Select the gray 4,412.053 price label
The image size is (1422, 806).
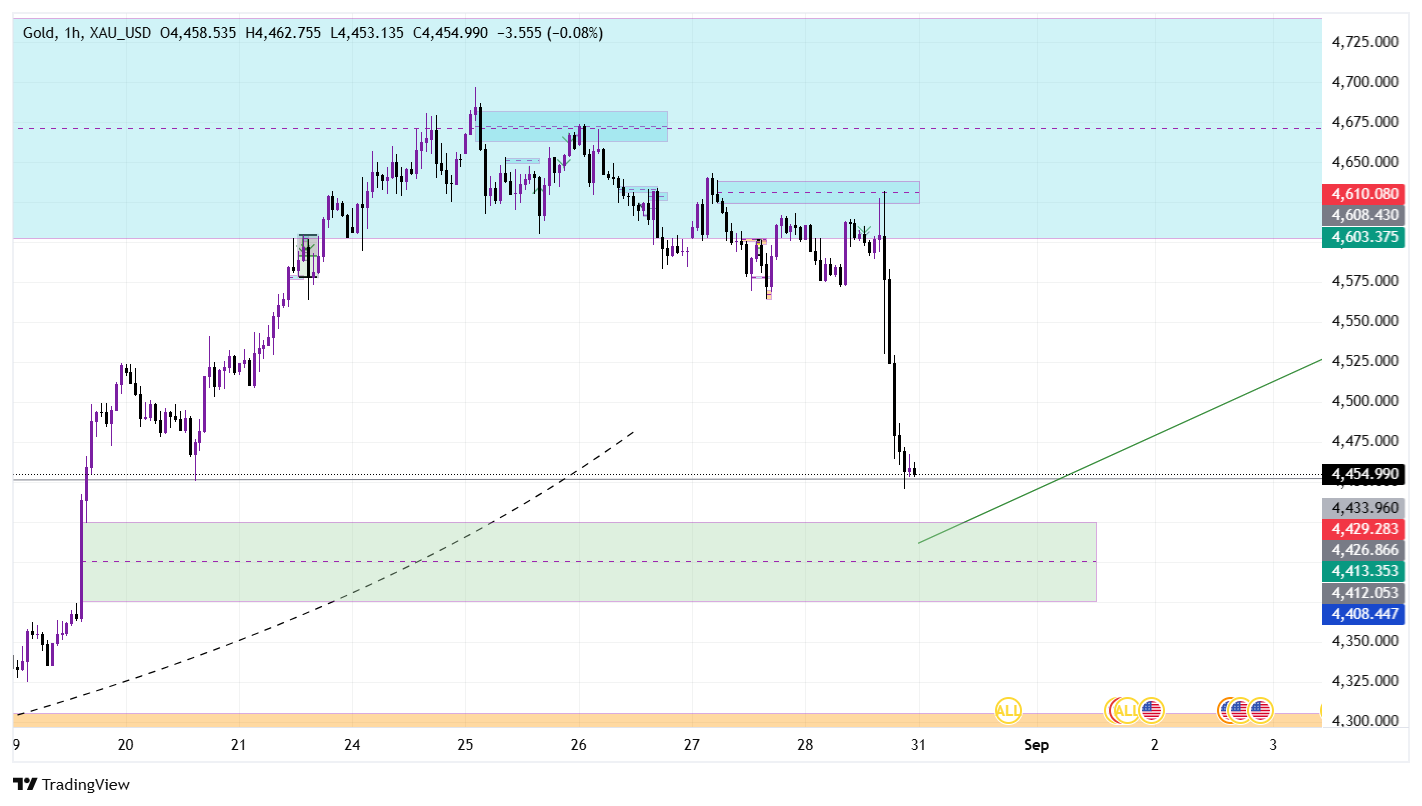1364,592
